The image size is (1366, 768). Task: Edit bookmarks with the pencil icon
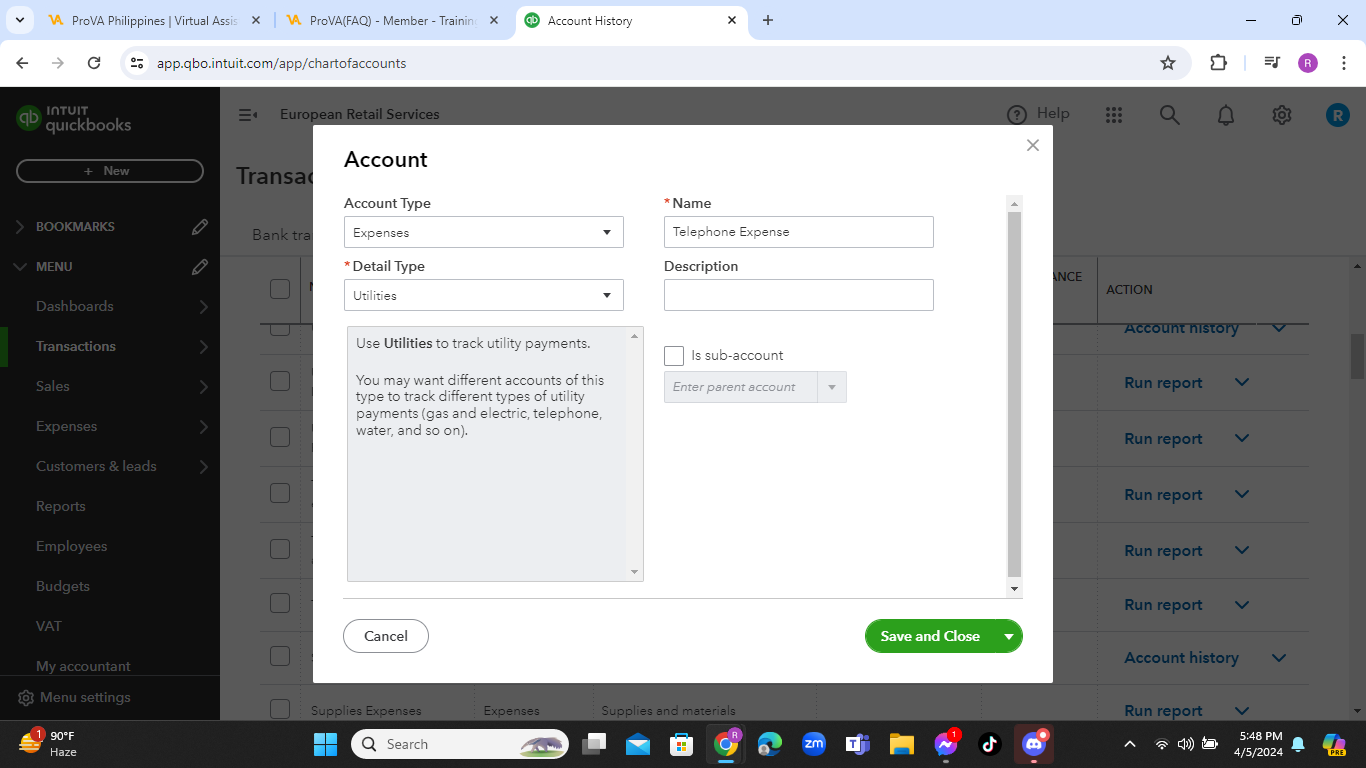200,227
